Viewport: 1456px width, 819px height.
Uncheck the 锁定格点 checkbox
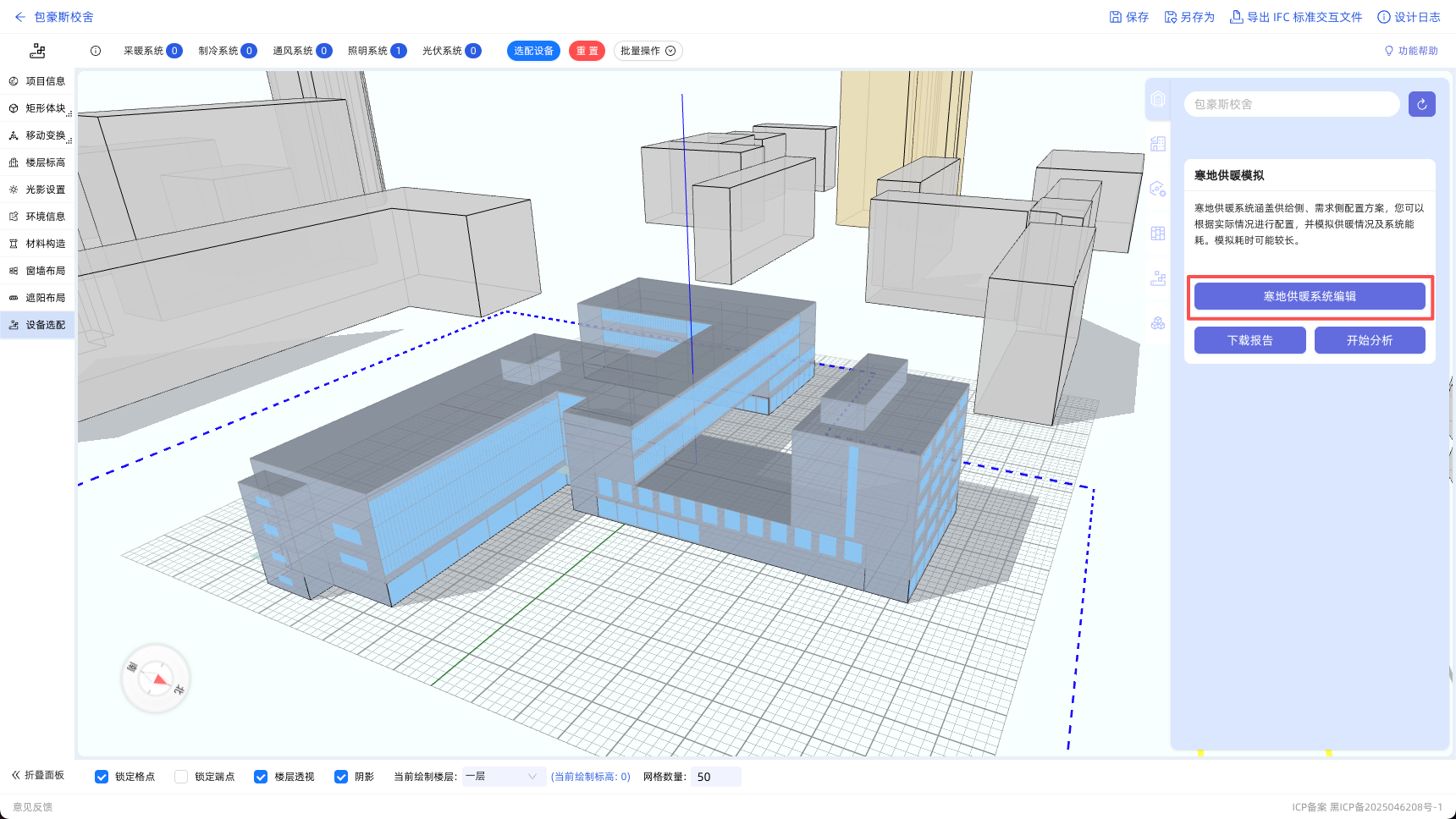[x=102, y=777]
